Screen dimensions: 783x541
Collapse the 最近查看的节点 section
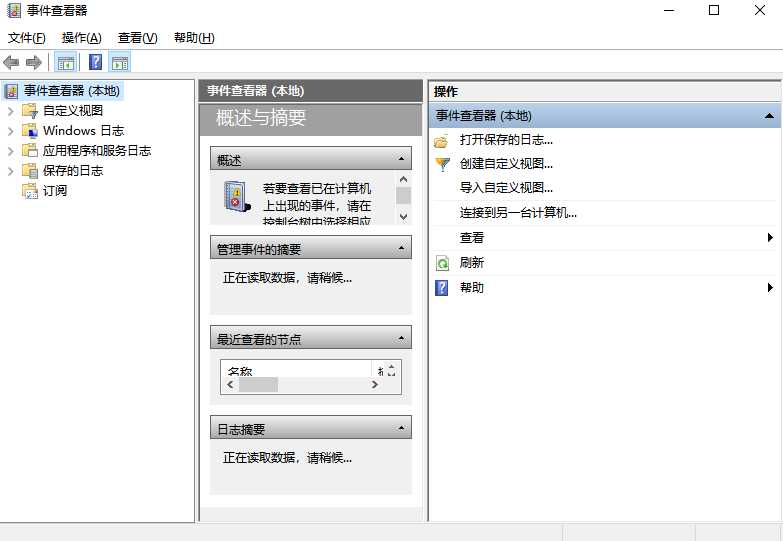pos(401,338)
